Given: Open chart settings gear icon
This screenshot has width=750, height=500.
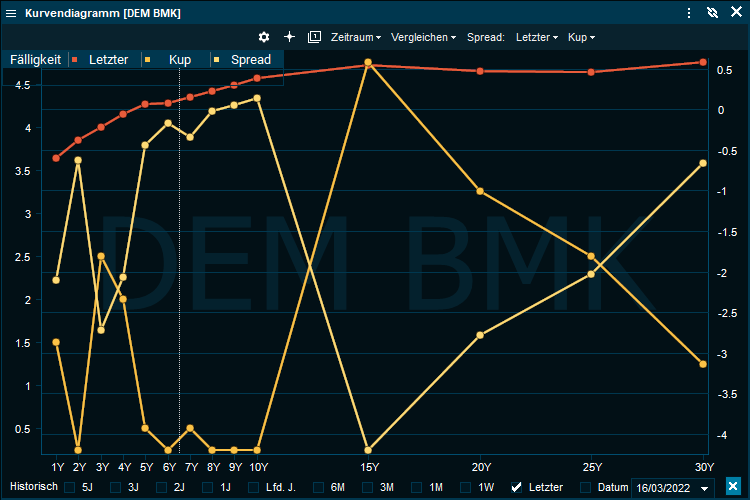Looking at the screenshot, I should coord(264,37).
